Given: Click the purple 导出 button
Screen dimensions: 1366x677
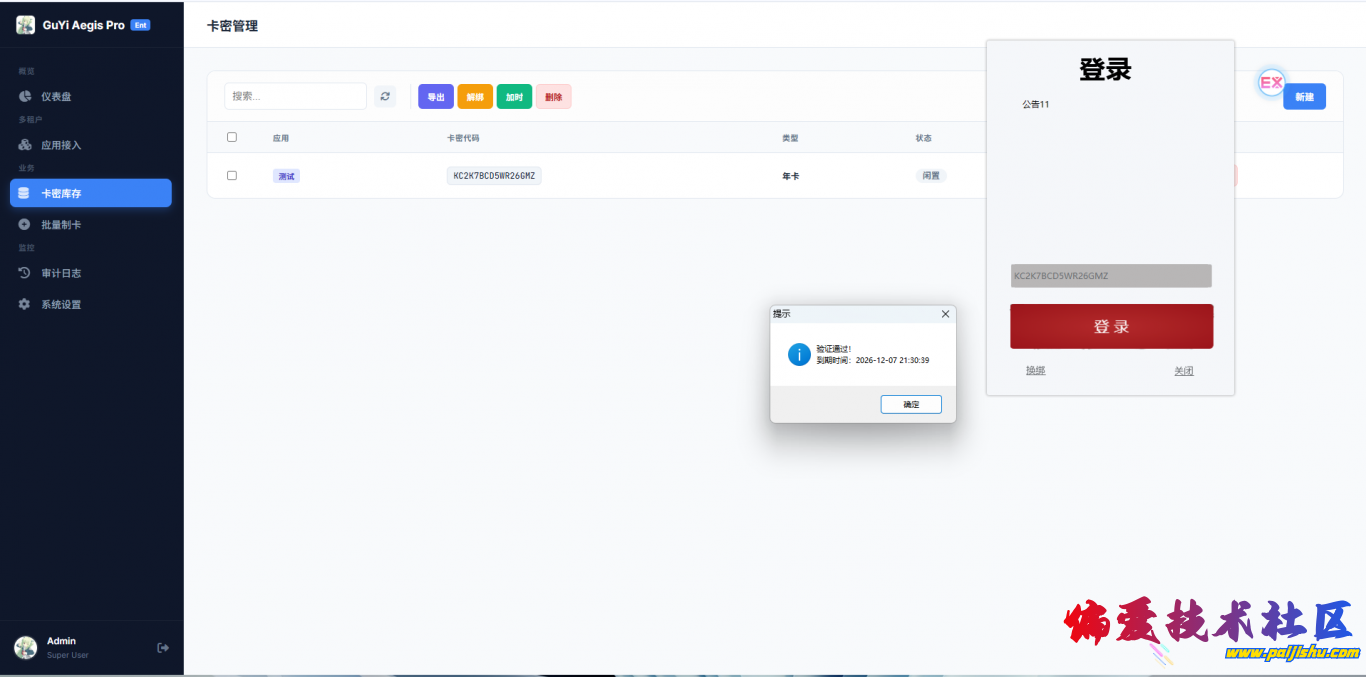Looking at the screenshot, I should coord(436,97).
